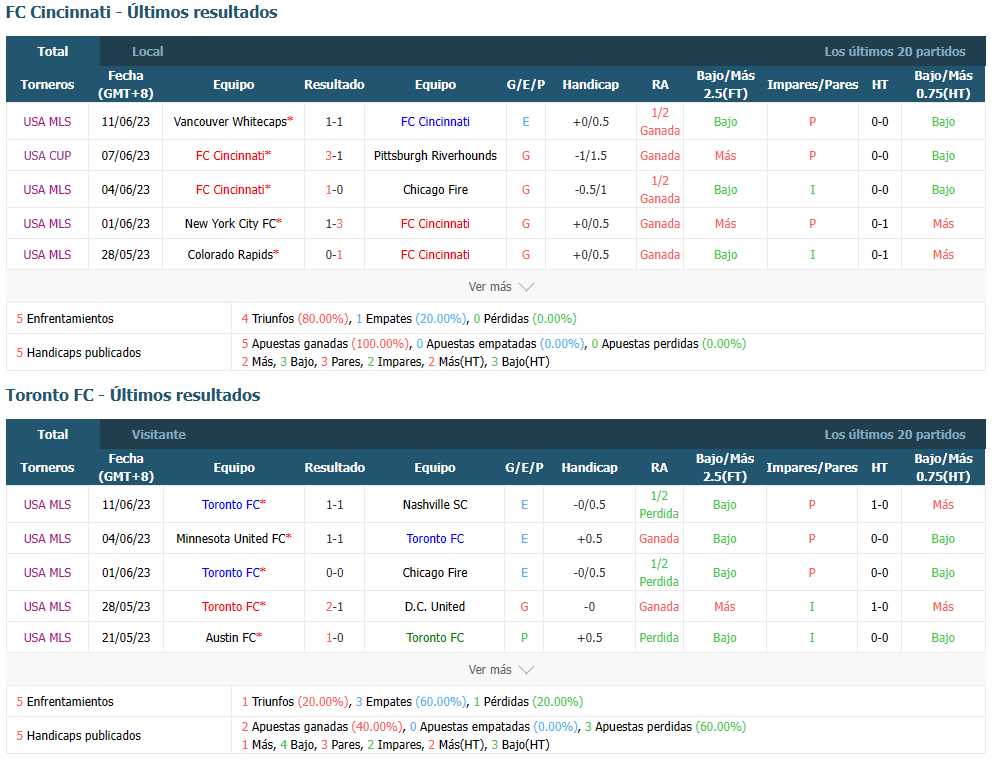
Task: Click Toronto FC in the Austin FC row
Action: click(x=435, y=638)
